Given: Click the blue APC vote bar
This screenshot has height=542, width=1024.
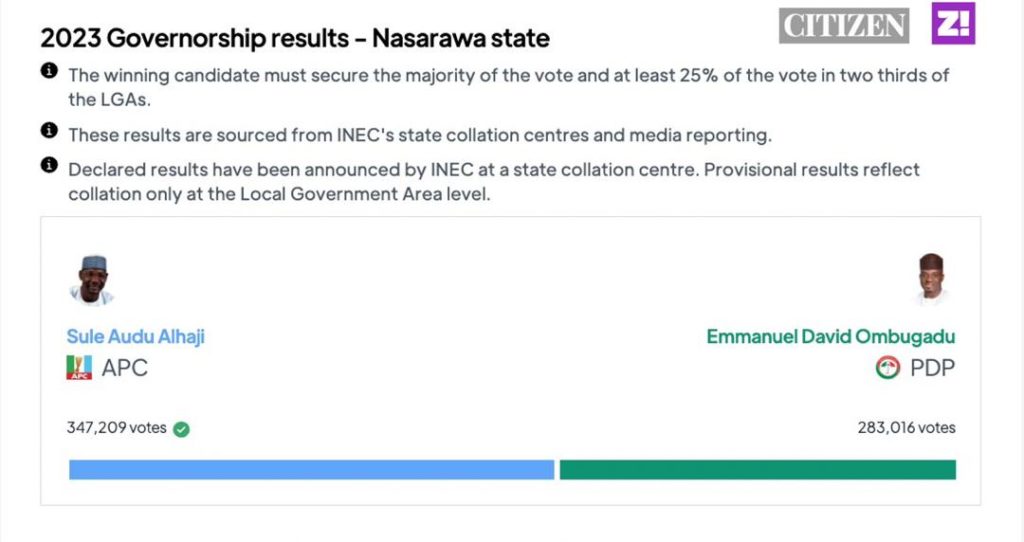Looking at the screenshot, I should click(311, 470).
